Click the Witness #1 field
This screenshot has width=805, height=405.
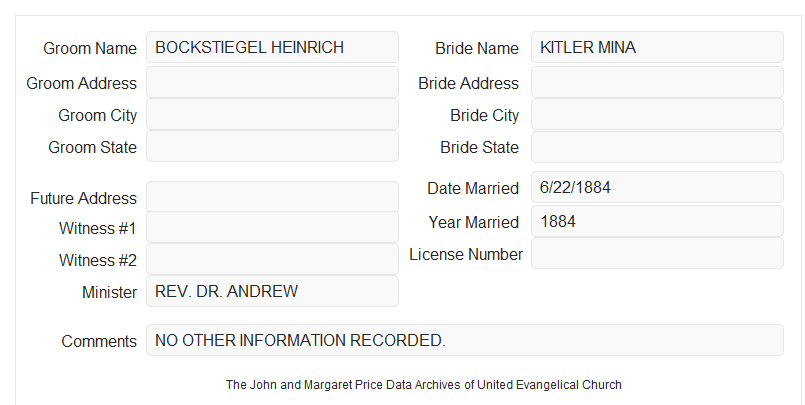click(272, 227)
